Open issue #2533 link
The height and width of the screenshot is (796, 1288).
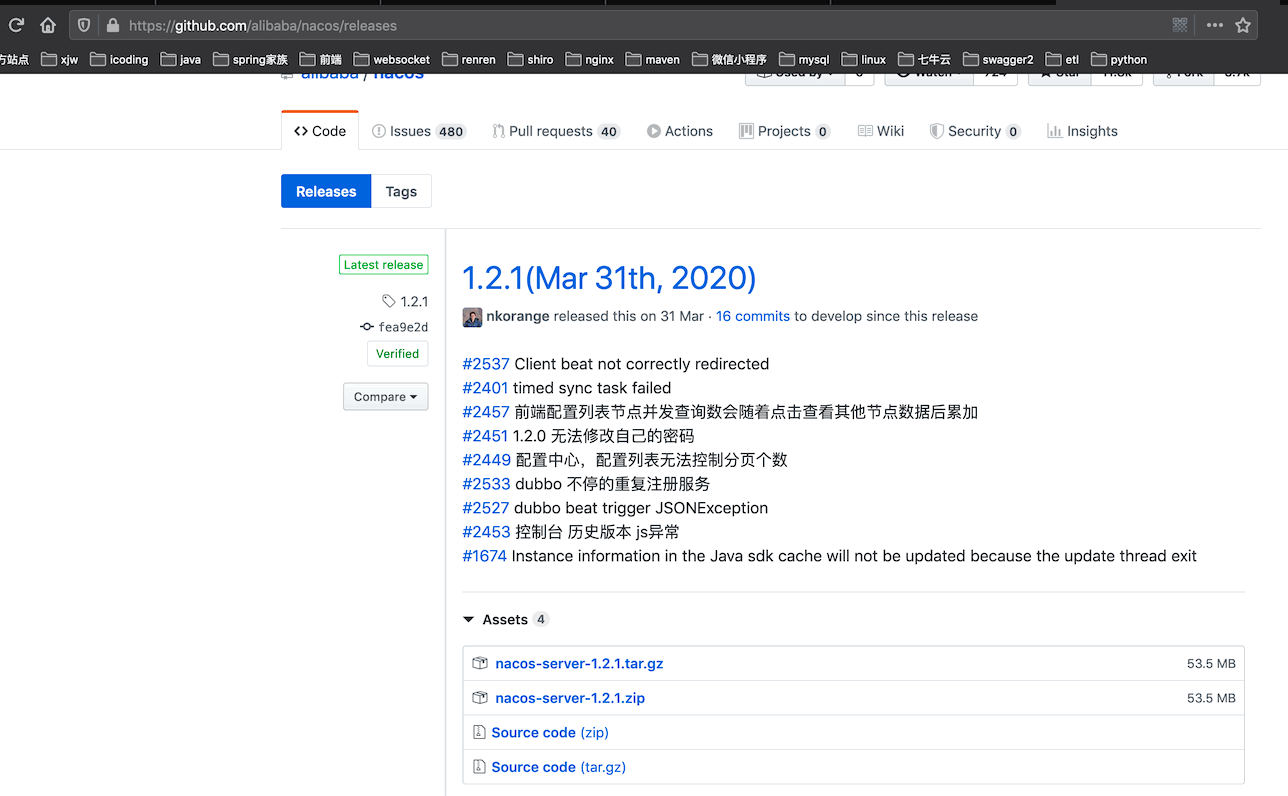click(486, 484)
